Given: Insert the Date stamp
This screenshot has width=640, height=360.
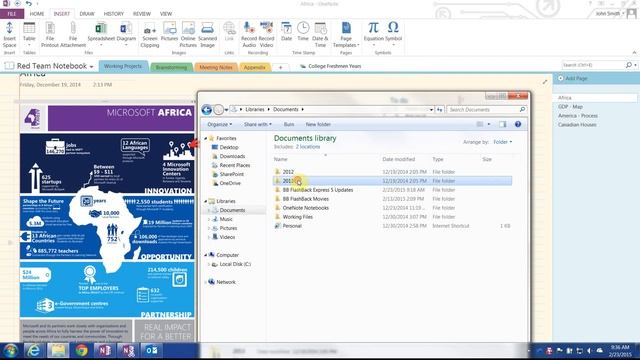Looking at the screenshot, I should point(287,32).
